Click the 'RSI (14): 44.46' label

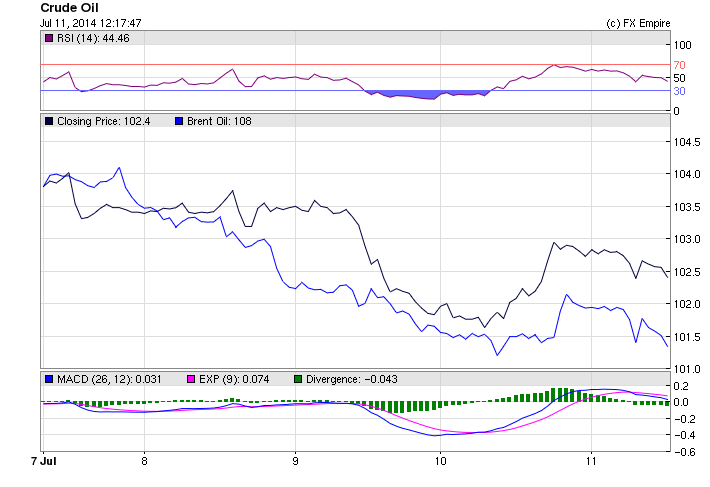[x=93, y=38]
